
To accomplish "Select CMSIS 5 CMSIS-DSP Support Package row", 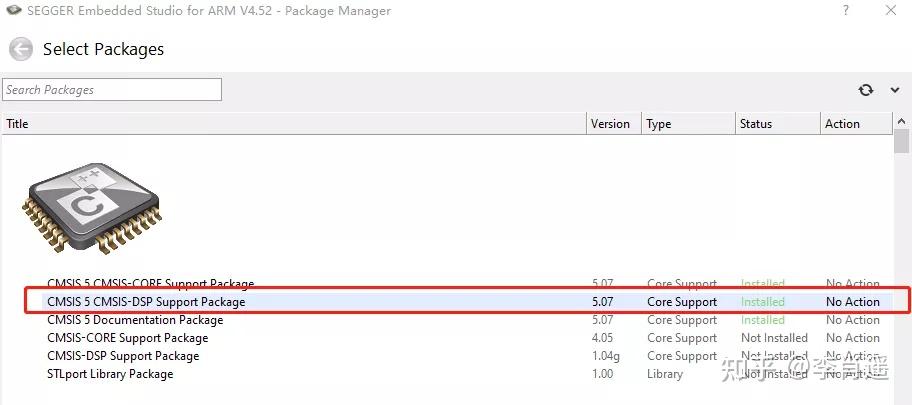I will pyautogui.click(x=146, y=302).
